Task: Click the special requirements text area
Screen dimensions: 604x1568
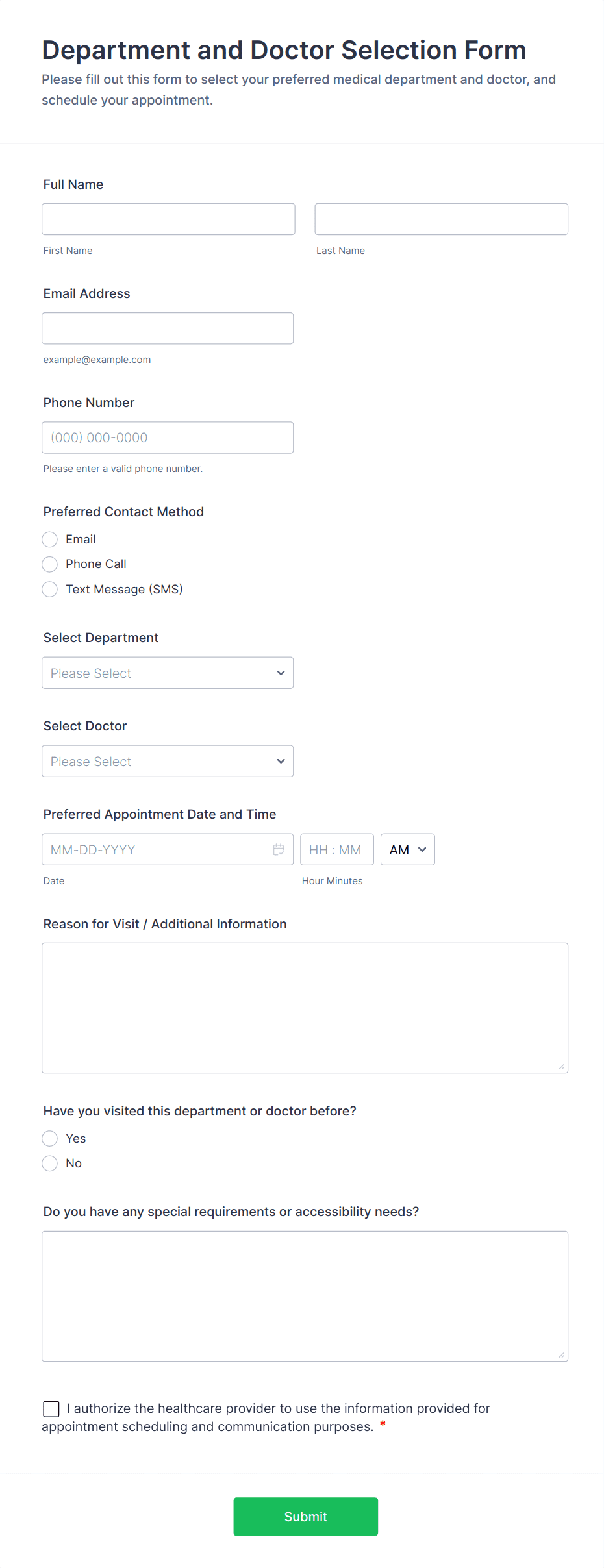Action: tap(305, 1296)
